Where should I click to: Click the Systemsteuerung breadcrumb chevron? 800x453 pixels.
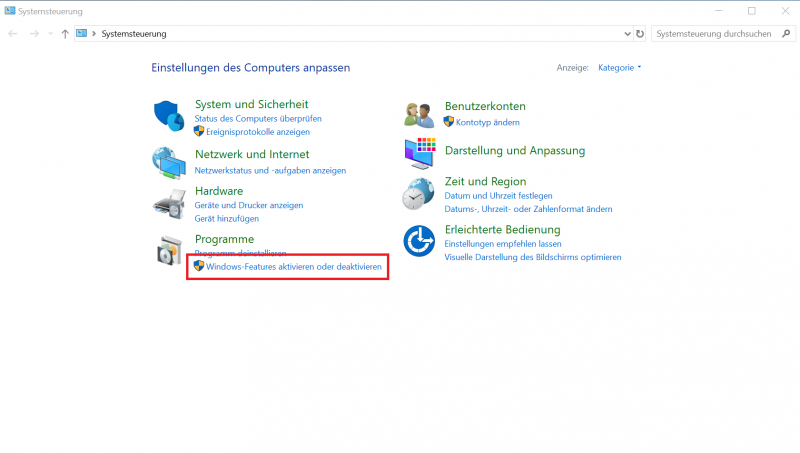pos(94,33)
